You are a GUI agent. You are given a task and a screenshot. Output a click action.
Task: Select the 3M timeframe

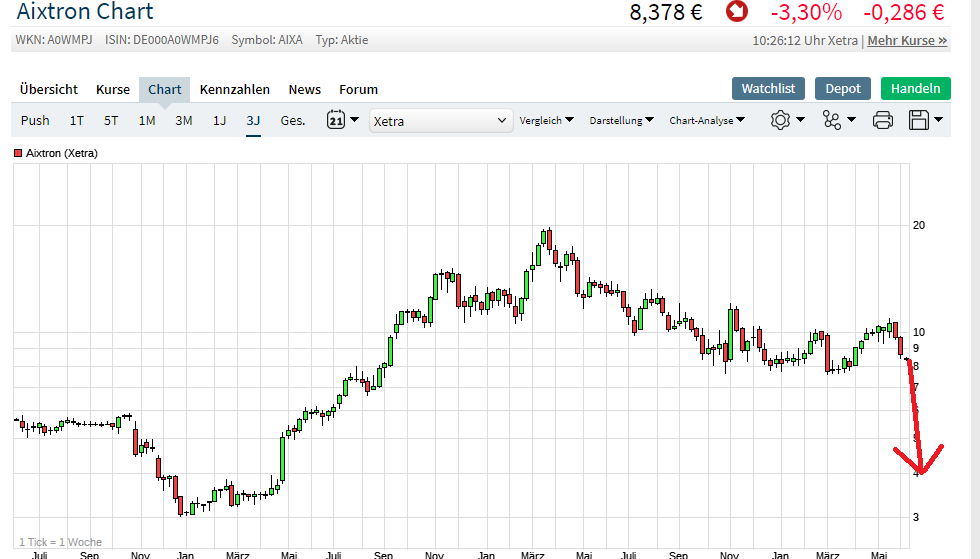[184, 120]
